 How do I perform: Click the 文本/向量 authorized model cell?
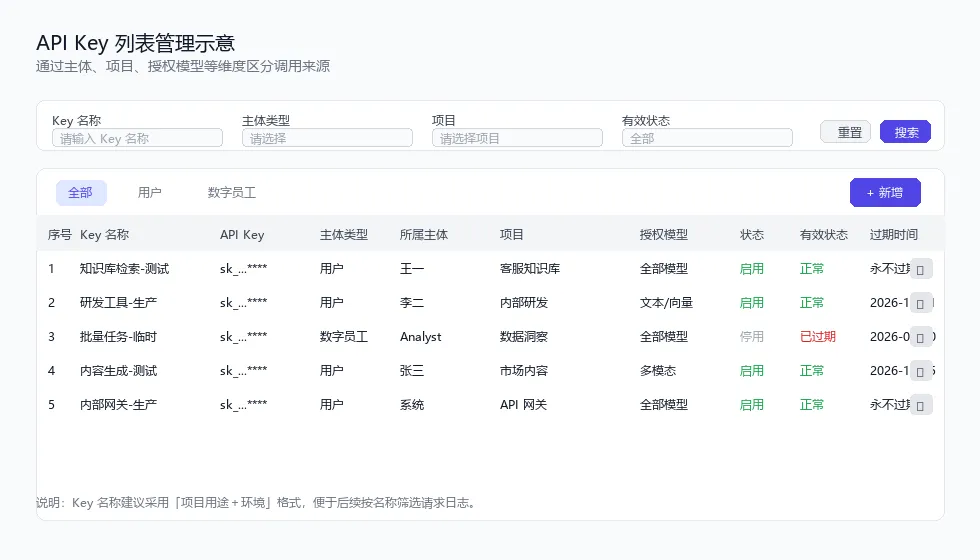coord(666,303)
